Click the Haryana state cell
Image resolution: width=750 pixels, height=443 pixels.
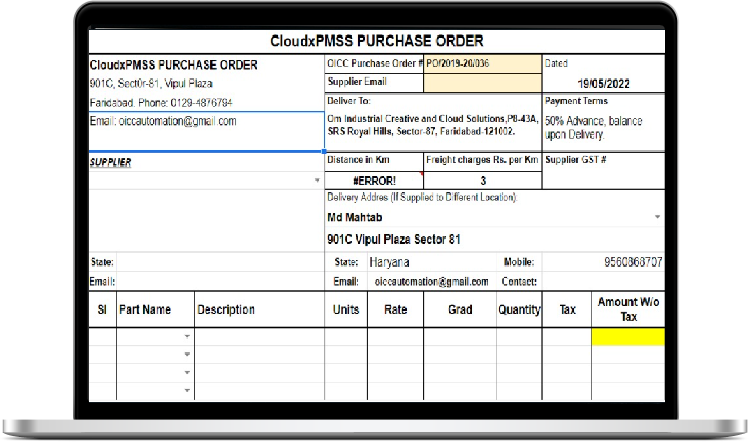tap(396, 262)
